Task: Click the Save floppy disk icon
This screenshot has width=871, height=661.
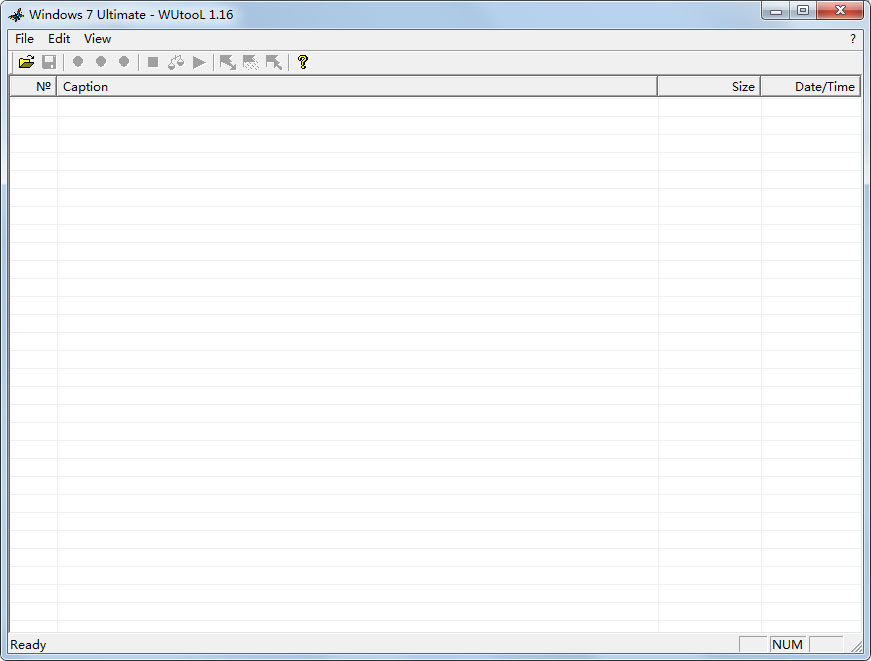Action: tap(48, 62)
